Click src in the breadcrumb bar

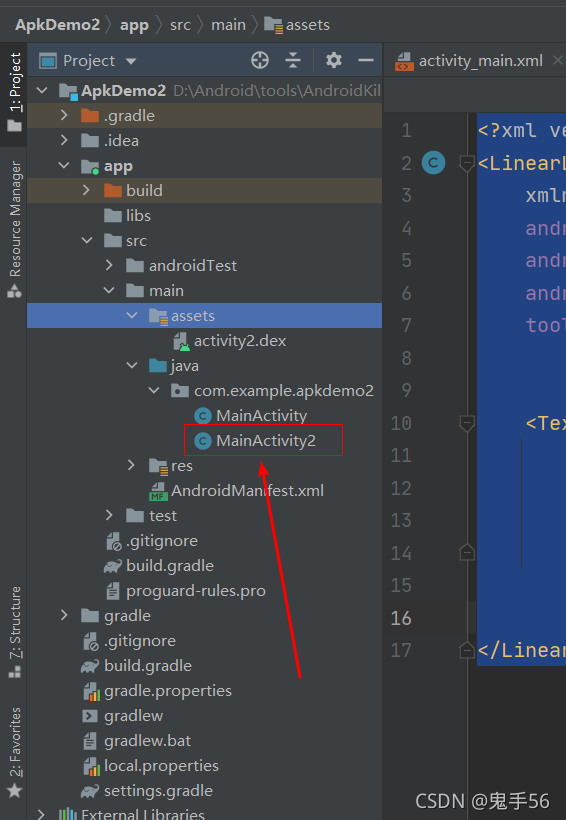click(x=180, y=25)
